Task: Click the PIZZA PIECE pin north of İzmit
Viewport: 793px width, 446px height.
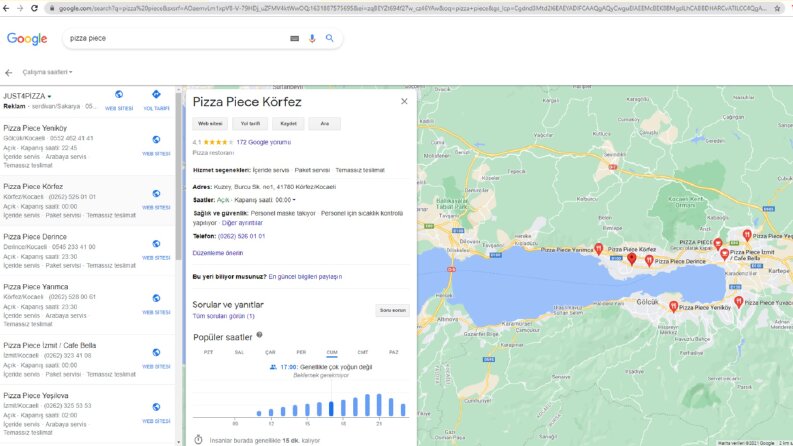Action: pos(718,244)
